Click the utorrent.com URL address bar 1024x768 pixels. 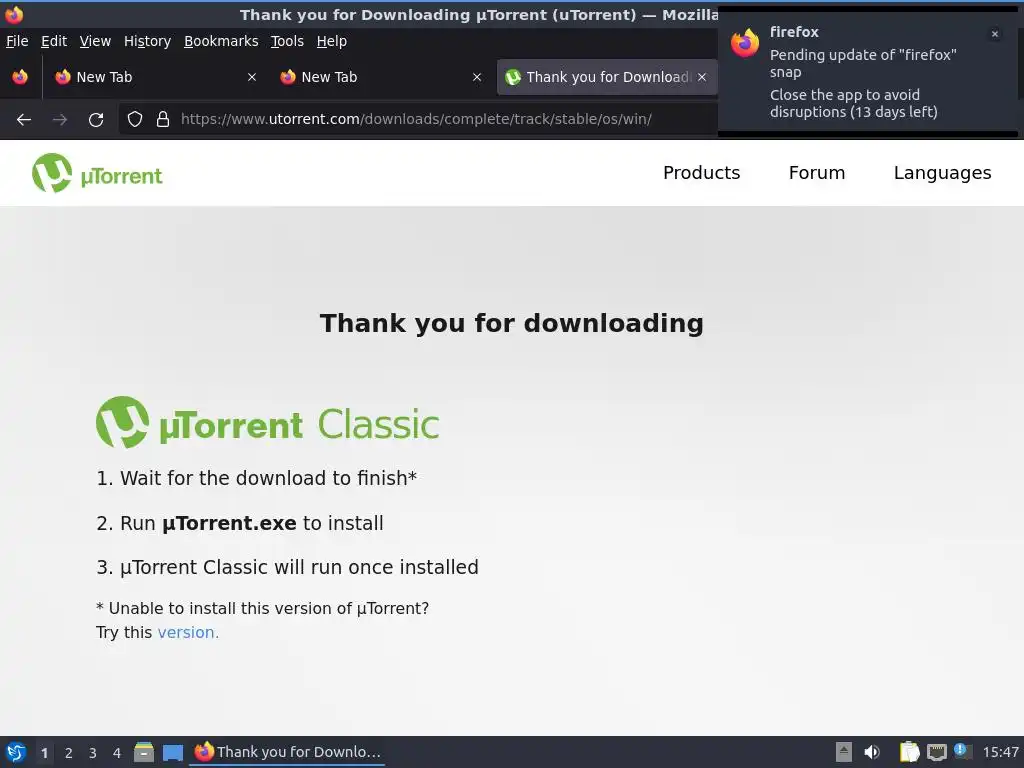pyautogui.click(x=416, y=120)
